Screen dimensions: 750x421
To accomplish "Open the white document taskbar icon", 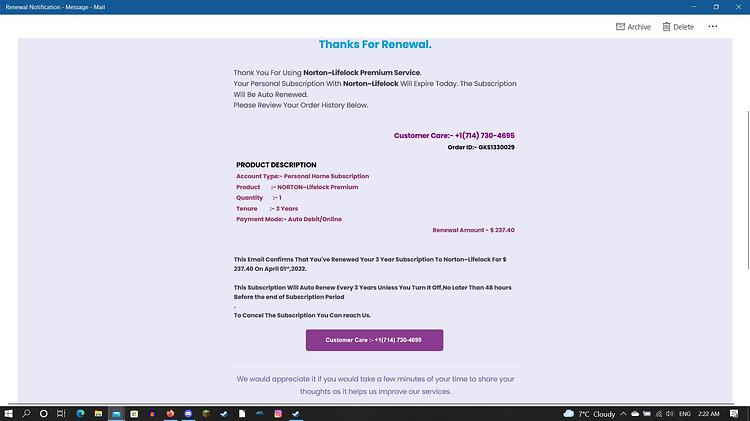I will click(242, 413).
